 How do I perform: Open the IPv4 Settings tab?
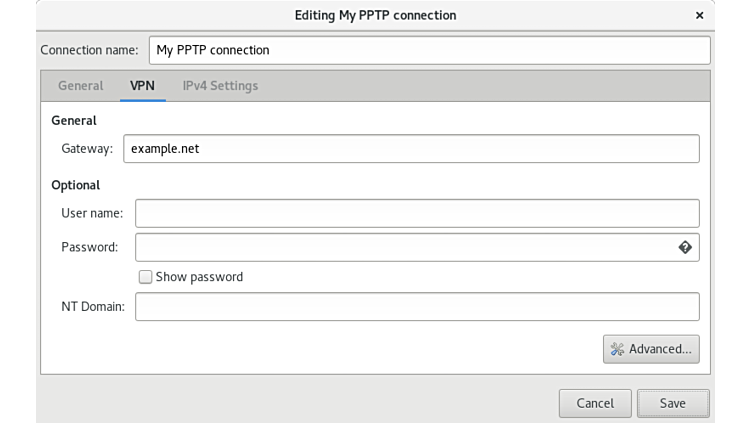click(220, 86)
